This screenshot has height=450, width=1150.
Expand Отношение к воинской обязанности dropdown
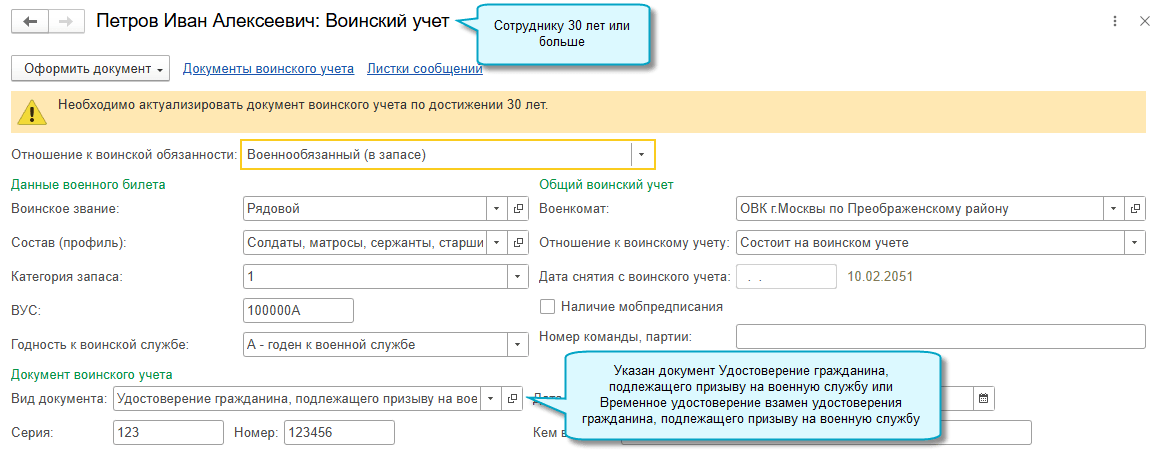tap(642, 155)
